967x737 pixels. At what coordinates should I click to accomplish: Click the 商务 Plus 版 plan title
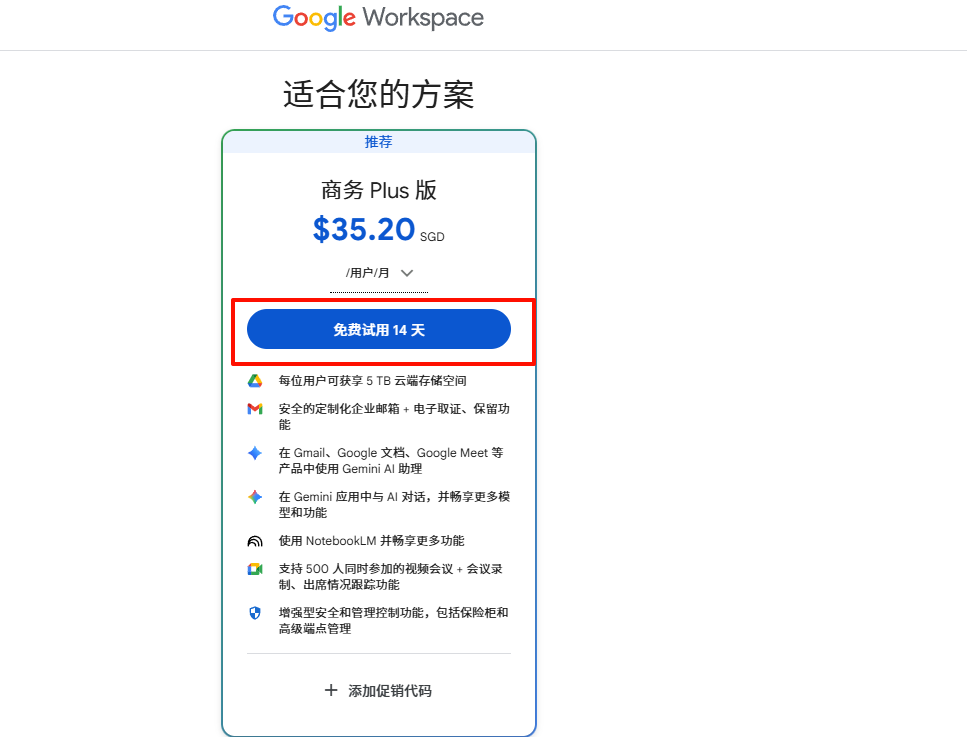(378, 190)
